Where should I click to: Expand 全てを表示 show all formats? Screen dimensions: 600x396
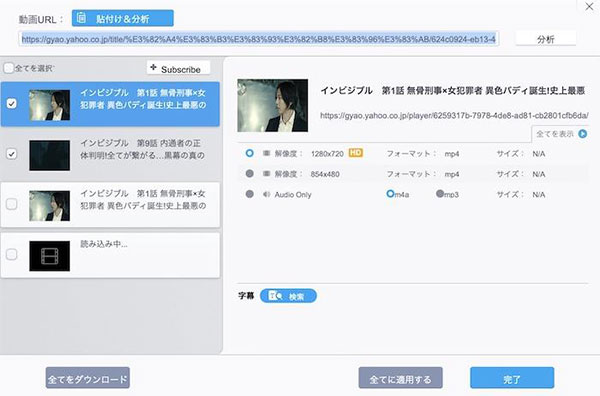[x=561, y=134]
